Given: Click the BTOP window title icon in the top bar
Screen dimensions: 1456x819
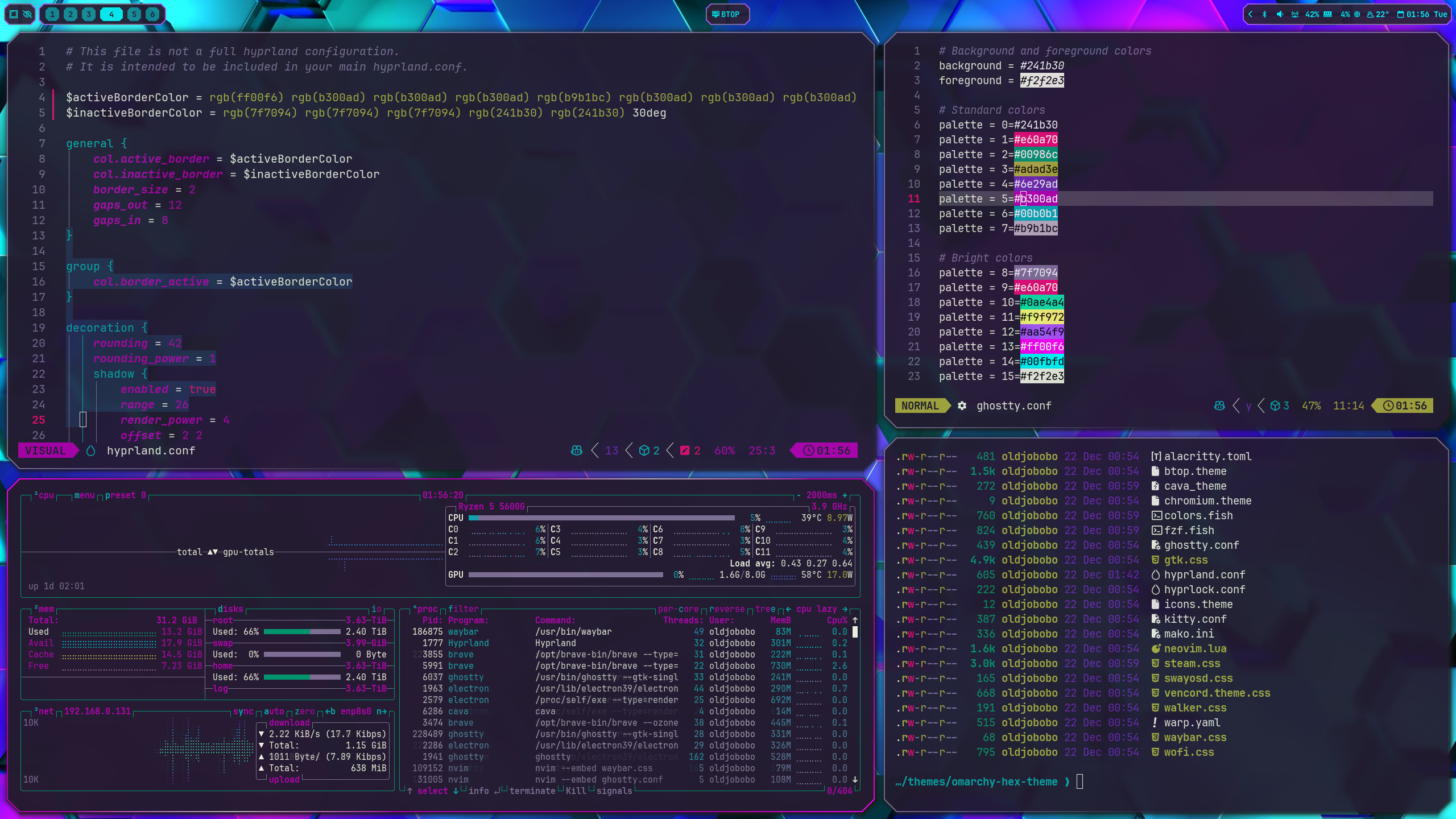Looking at the screenshot, I should 715,14.
